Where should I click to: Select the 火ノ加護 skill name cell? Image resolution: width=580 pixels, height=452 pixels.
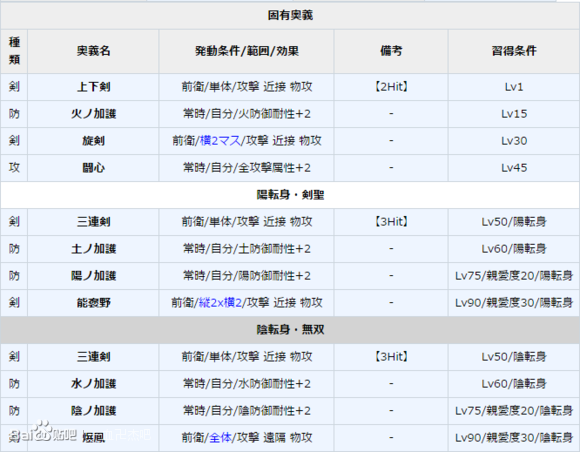pyautogui.click(x=93, y=114)
